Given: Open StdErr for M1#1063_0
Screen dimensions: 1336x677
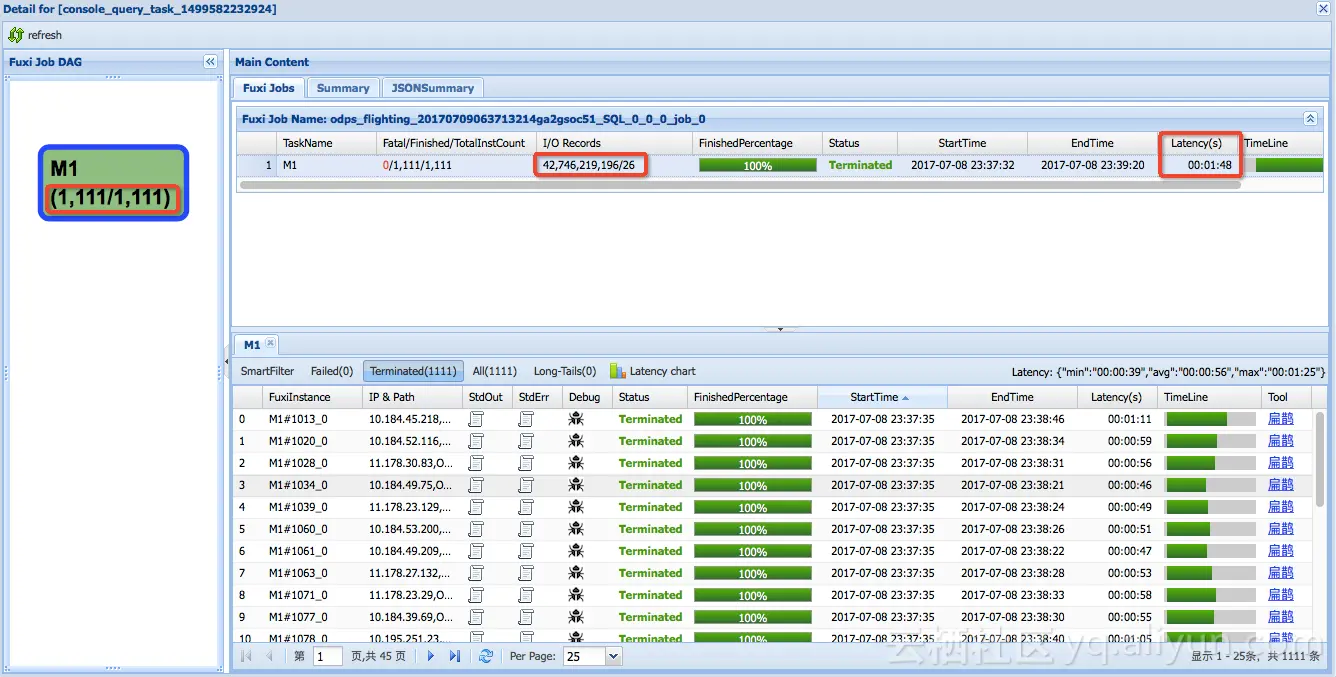Looking at the screenshot, I should 526,573.
